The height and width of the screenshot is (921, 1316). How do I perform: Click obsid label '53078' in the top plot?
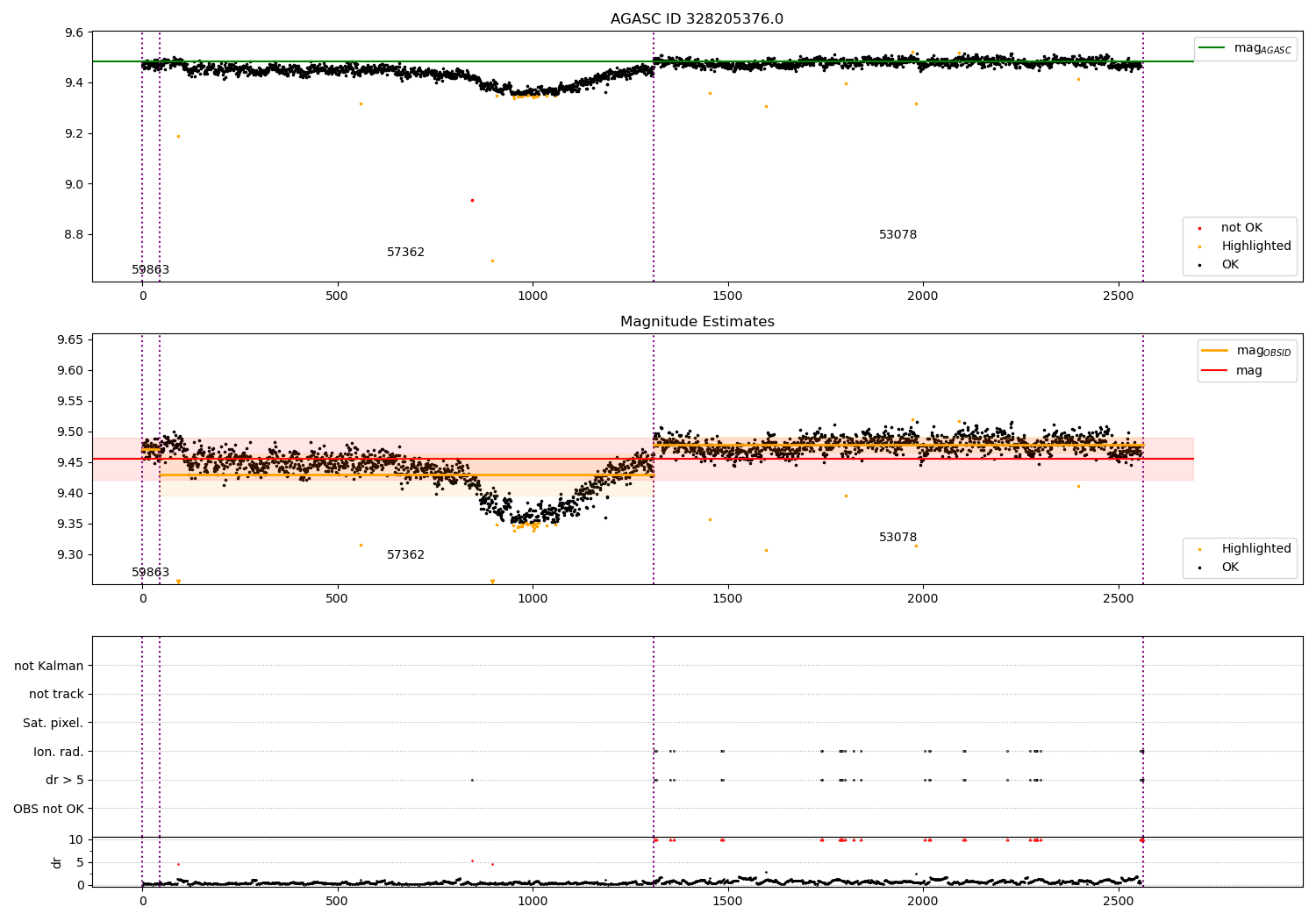pos(898,235)
